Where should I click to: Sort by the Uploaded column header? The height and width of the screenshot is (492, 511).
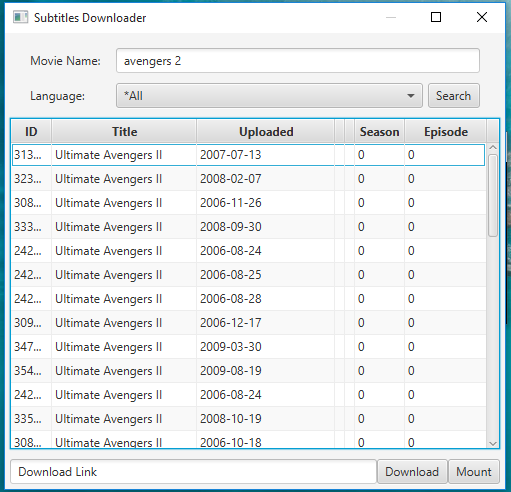pos(266,132)
